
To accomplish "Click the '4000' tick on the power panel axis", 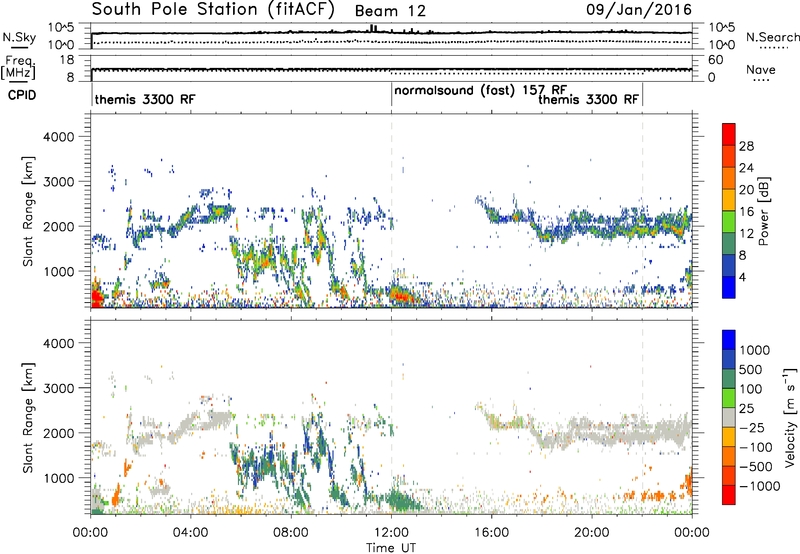I will [58, 137].
